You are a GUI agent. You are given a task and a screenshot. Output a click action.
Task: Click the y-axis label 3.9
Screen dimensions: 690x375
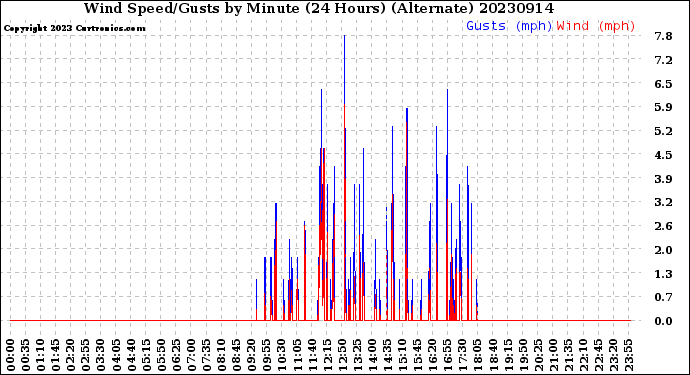click(x=663, y=179)
